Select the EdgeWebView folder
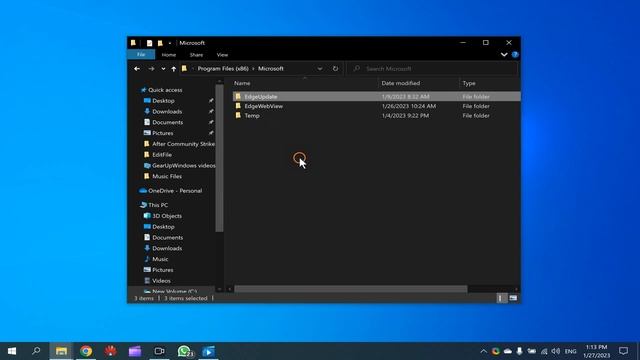This screenshot has height=360, width=640. pyautogui.click(x=376, y=106)
